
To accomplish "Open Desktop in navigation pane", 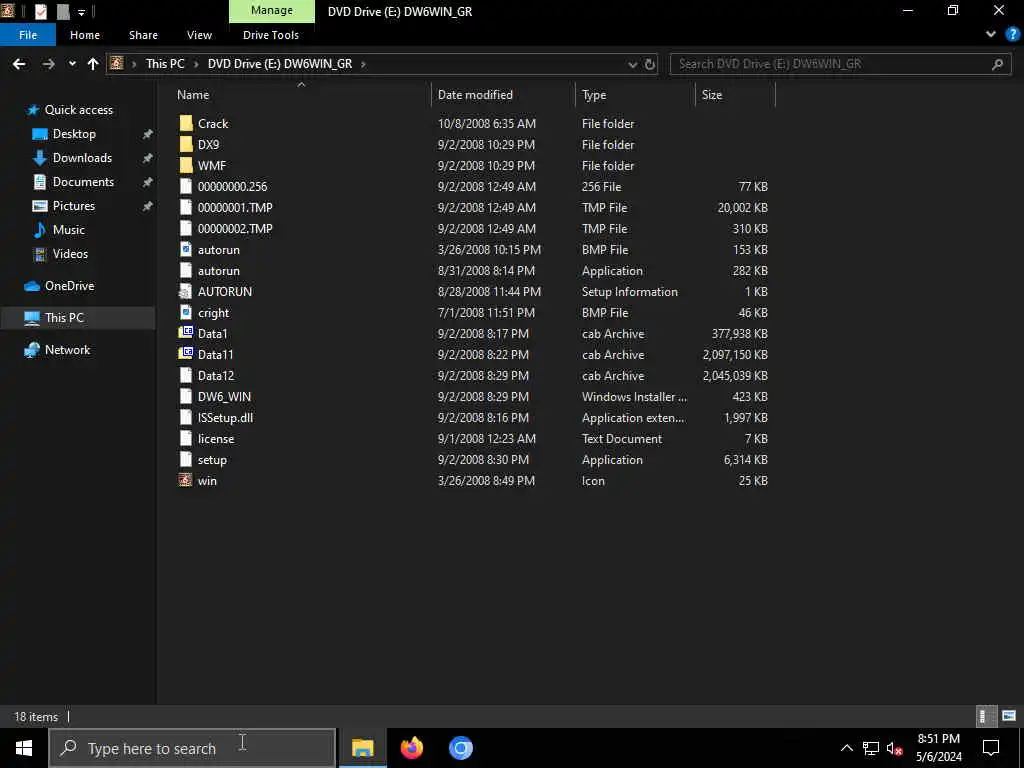I will pyautogui.click(x=74, y=134).
